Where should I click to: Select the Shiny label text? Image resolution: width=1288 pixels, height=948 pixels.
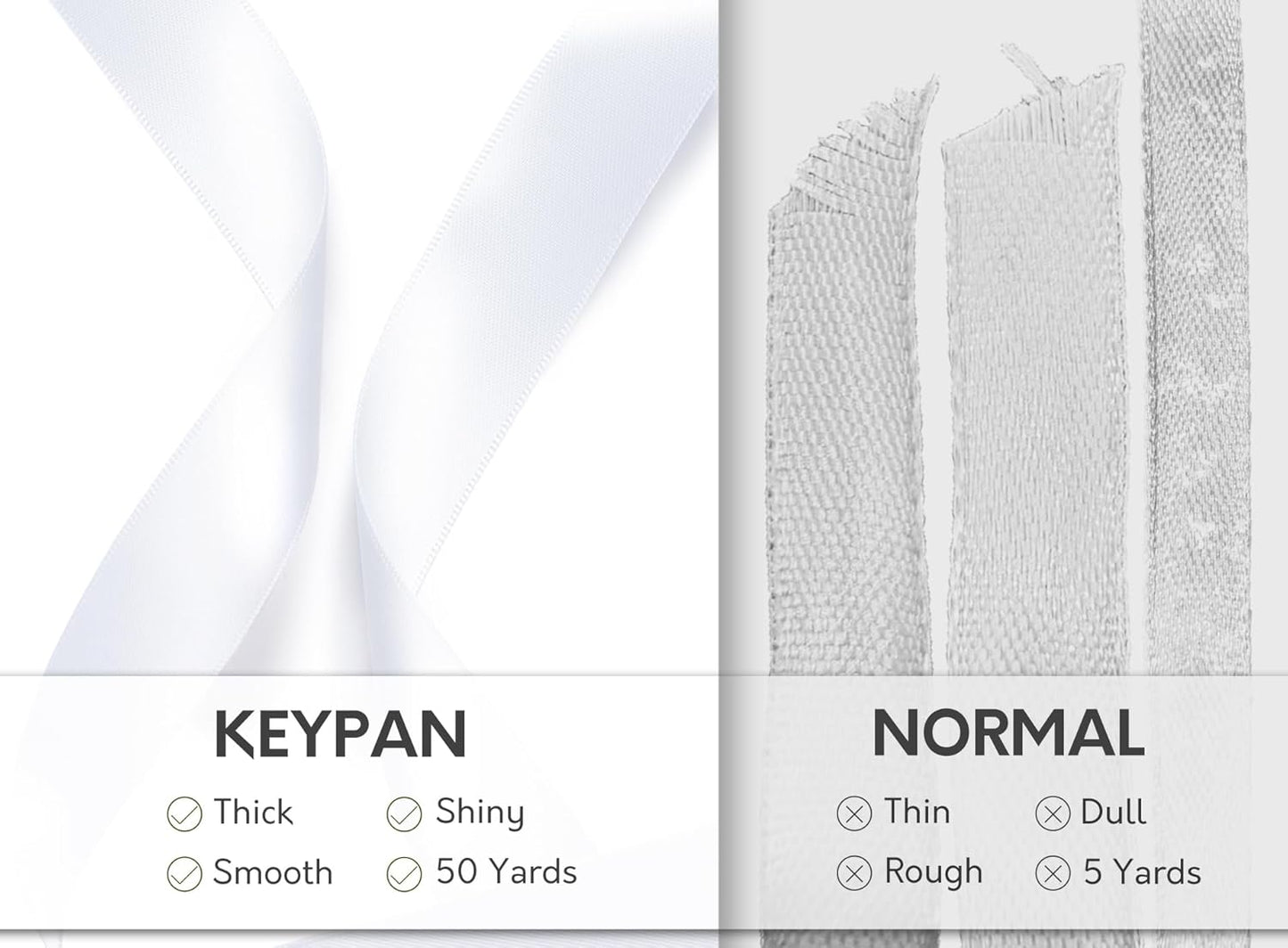click(480, 813)
